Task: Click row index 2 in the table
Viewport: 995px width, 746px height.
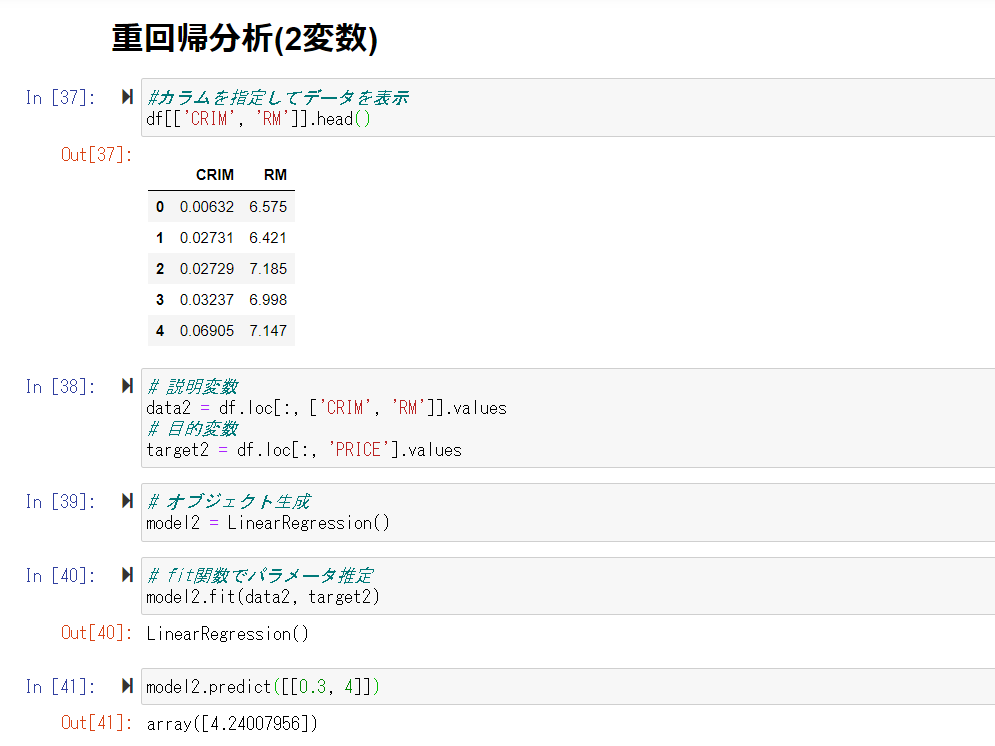Action: click(x=160, y=269)
